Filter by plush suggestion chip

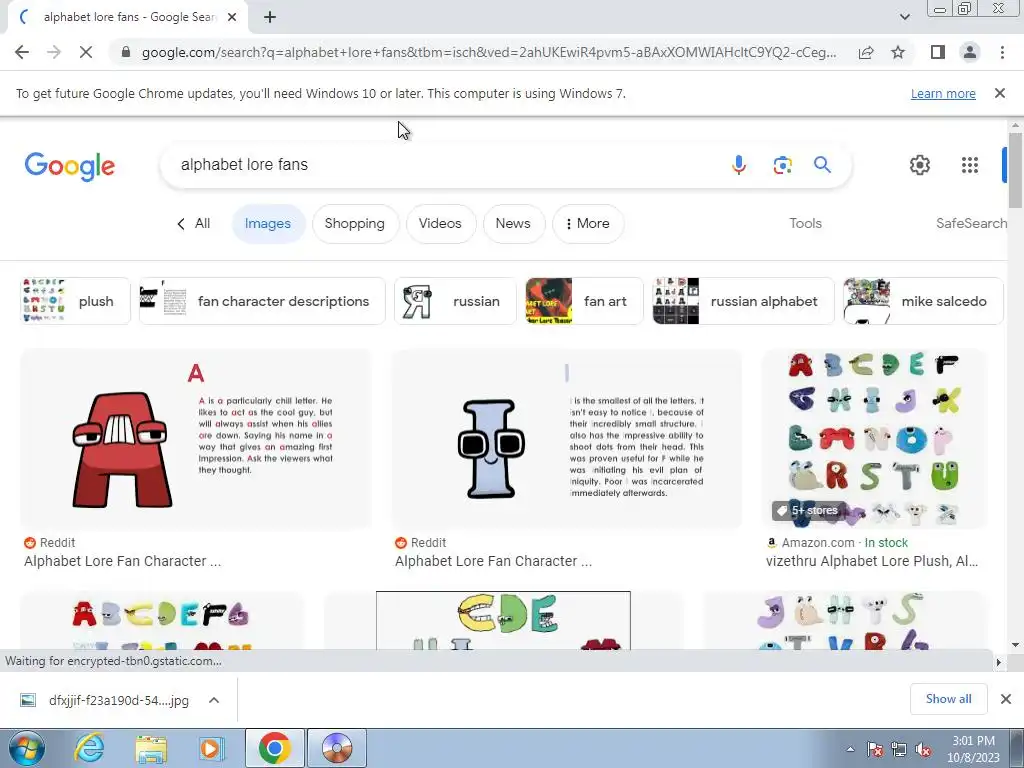75,301
